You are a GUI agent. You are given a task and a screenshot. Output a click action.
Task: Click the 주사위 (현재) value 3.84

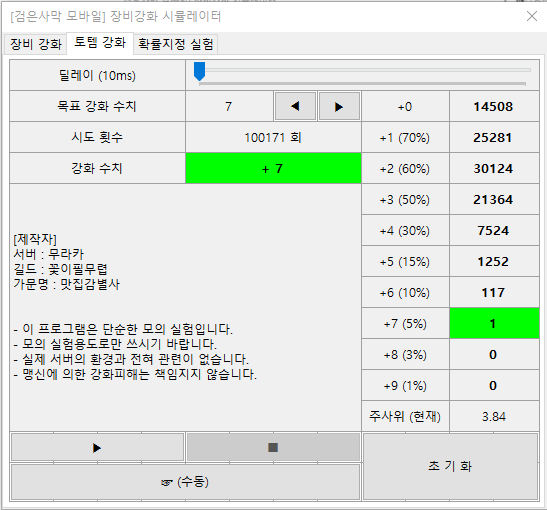coord(494,416)
